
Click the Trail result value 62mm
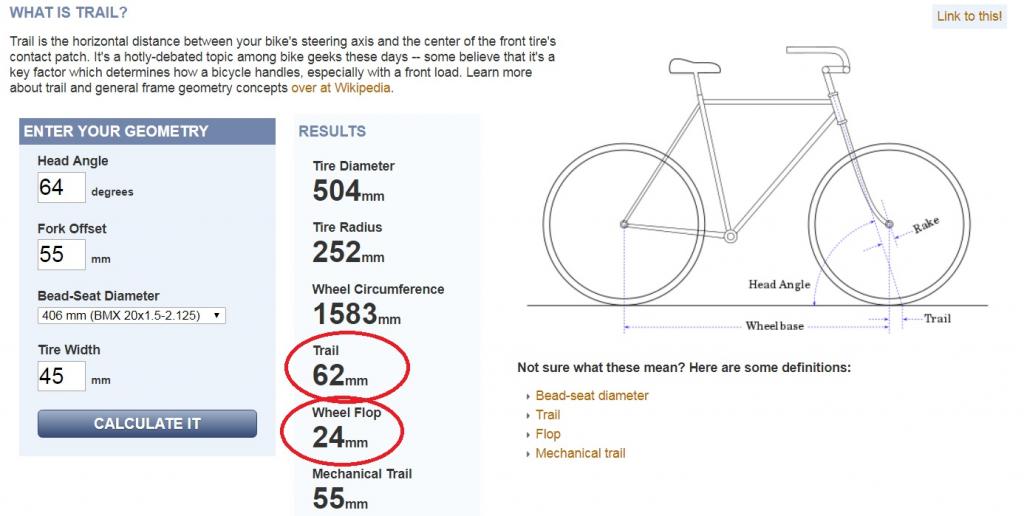340,375
